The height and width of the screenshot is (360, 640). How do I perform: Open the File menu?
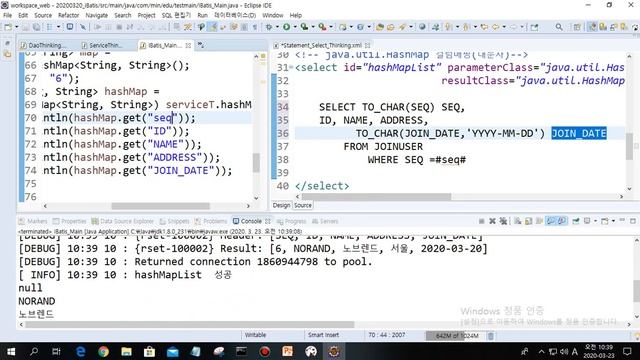coord(7,15)
